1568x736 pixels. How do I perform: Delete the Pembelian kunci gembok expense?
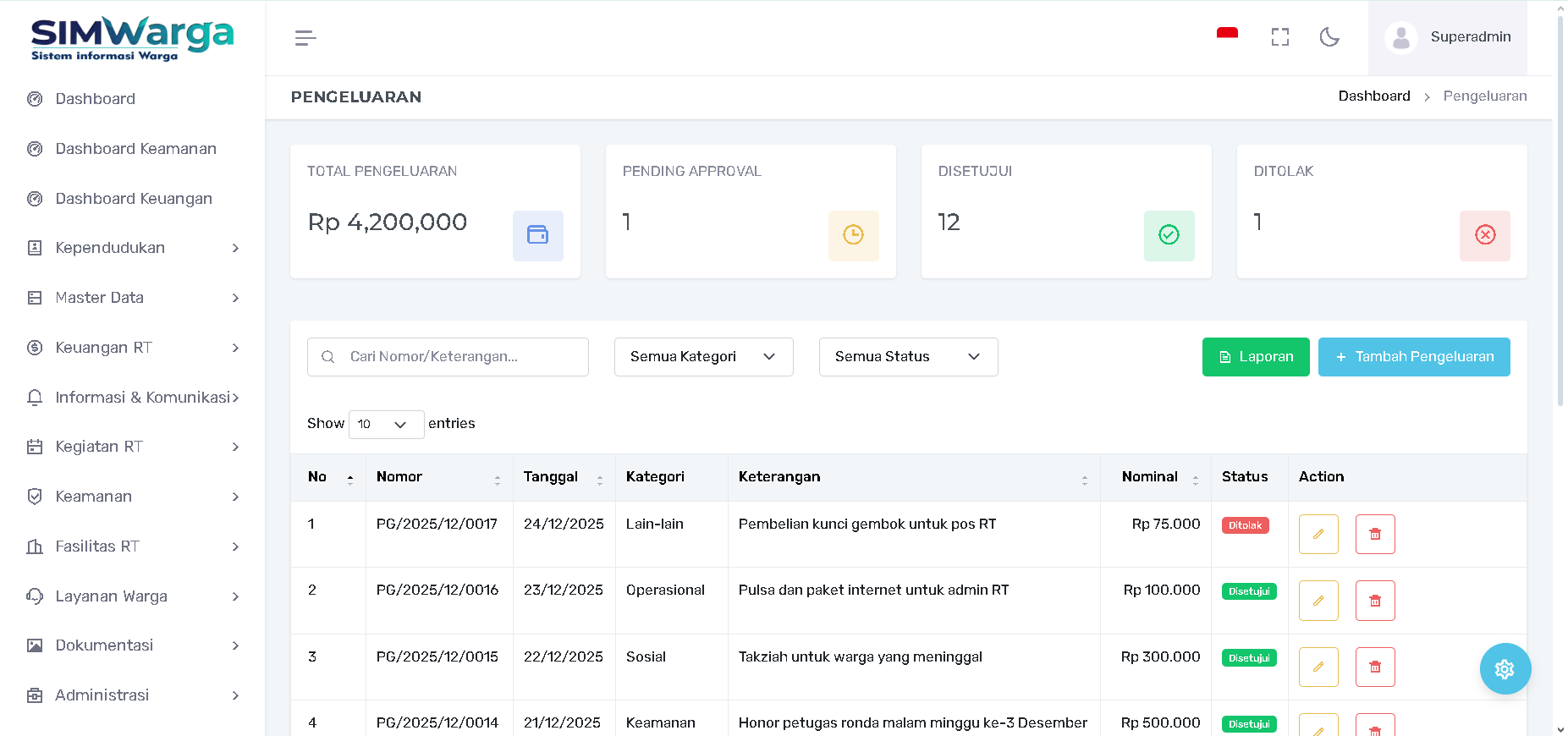coord(1374,535)
